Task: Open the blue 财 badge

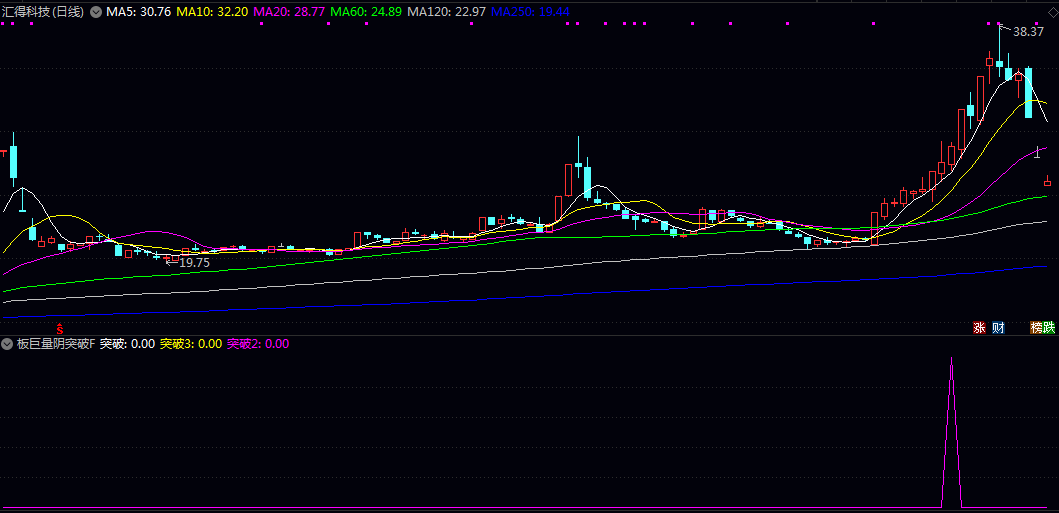Action: coord(998,327)
